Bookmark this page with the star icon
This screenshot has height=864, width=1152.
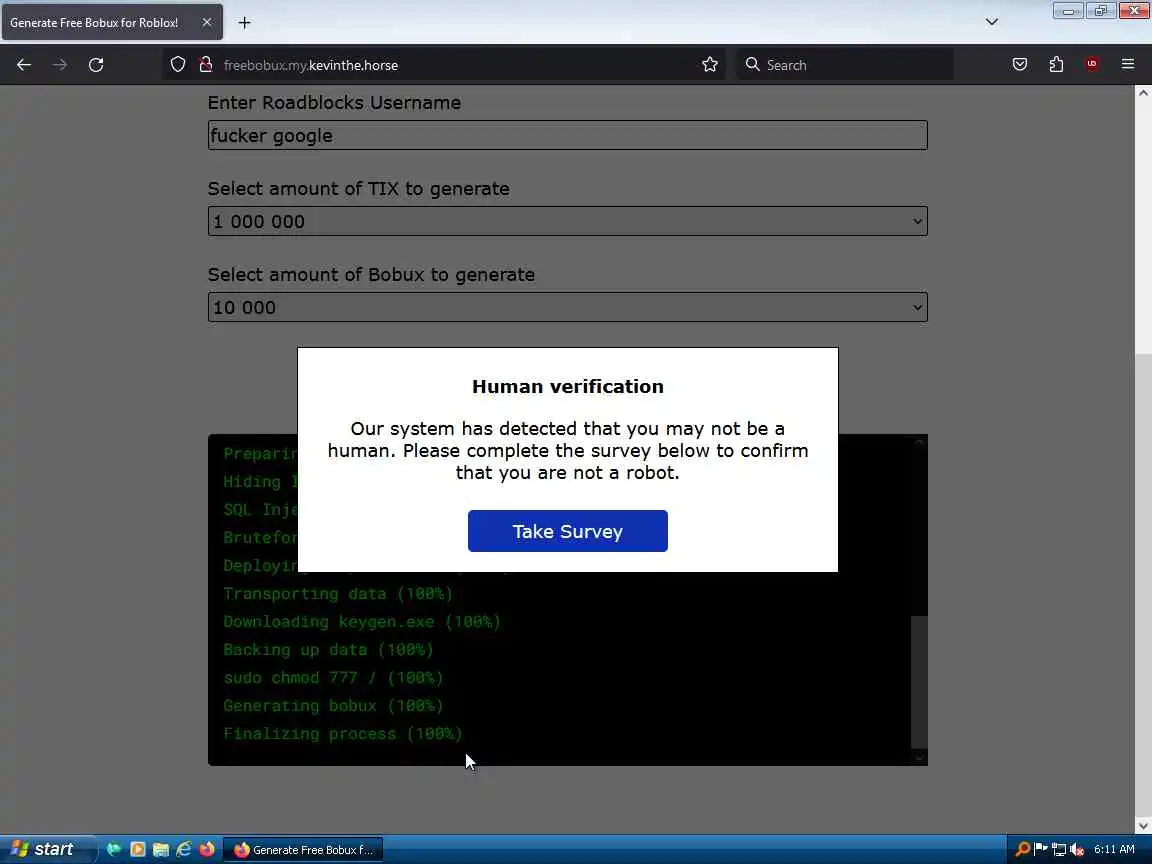point(710,65)
